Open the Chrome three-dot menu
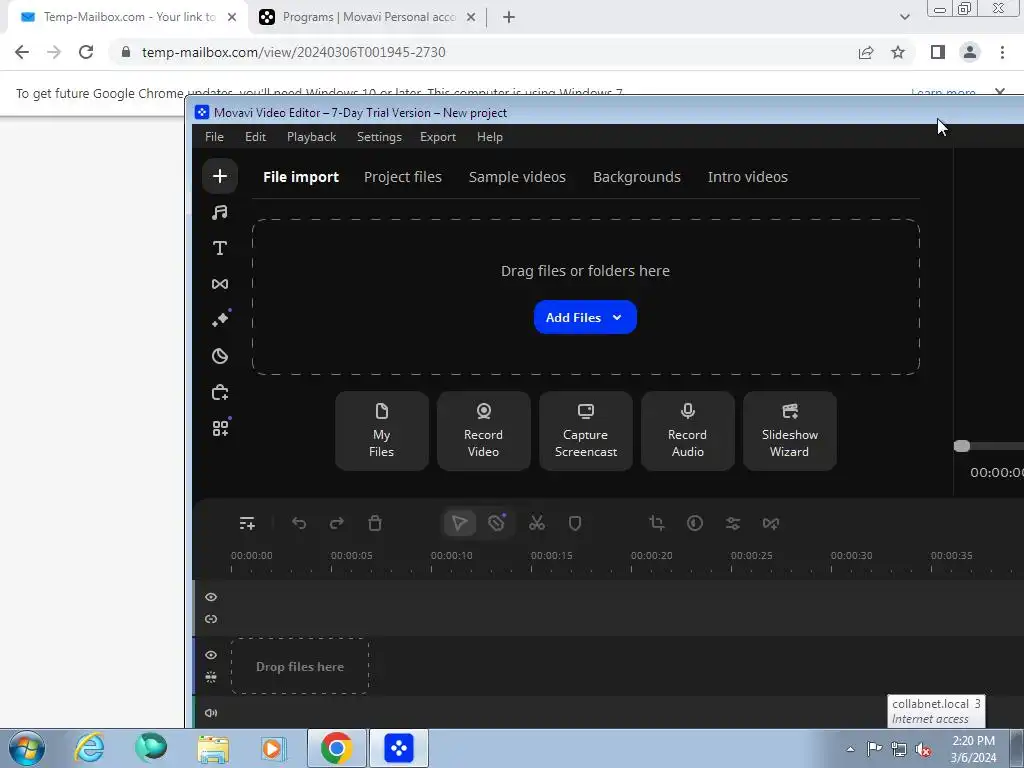Screen dimensions: 1024x768 (1002, 52)
